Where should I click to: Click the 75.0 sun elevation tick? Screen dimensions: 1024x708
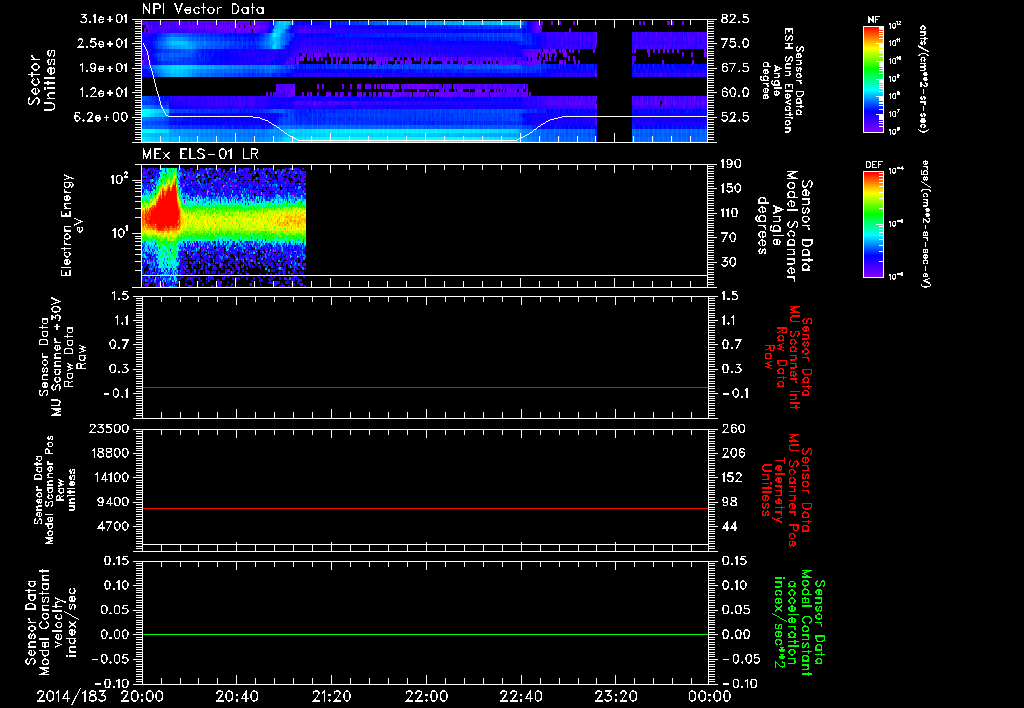coord(735,43)
